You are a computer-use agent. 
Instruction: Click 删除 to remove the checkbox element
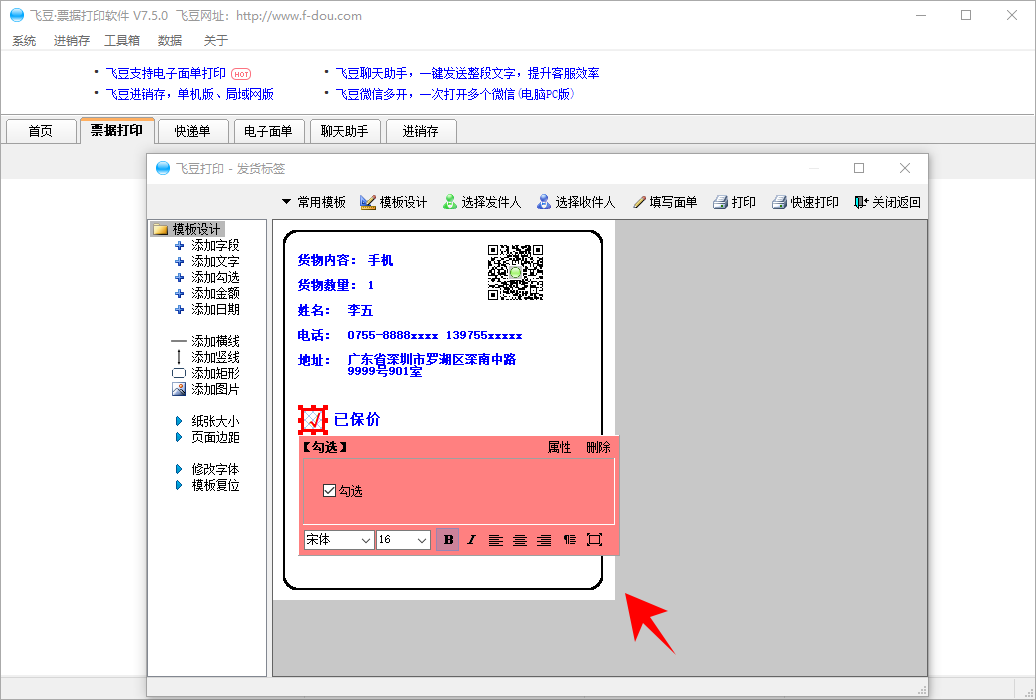click(598, 447)
